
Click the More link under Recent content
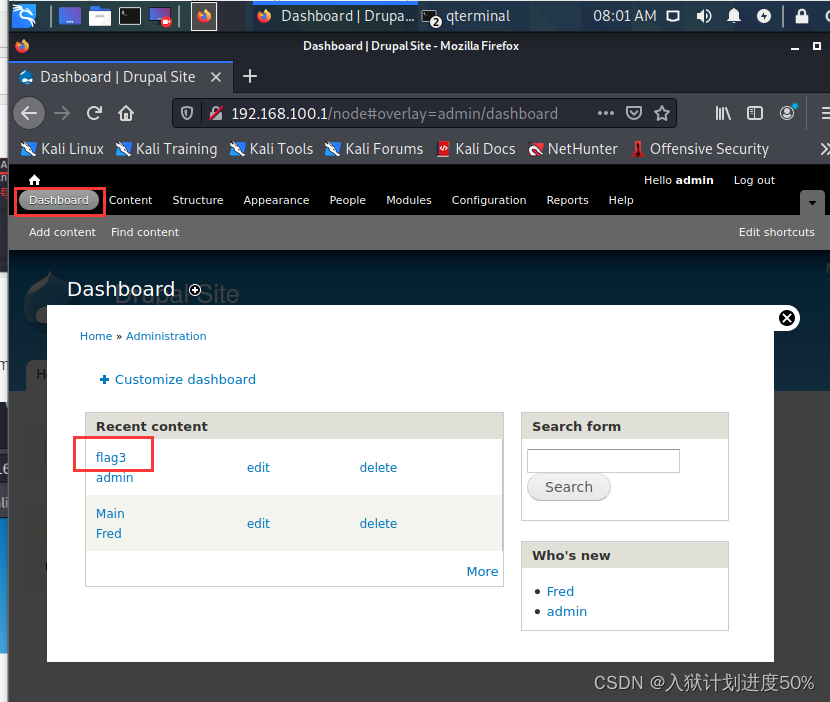coord(482,572)
